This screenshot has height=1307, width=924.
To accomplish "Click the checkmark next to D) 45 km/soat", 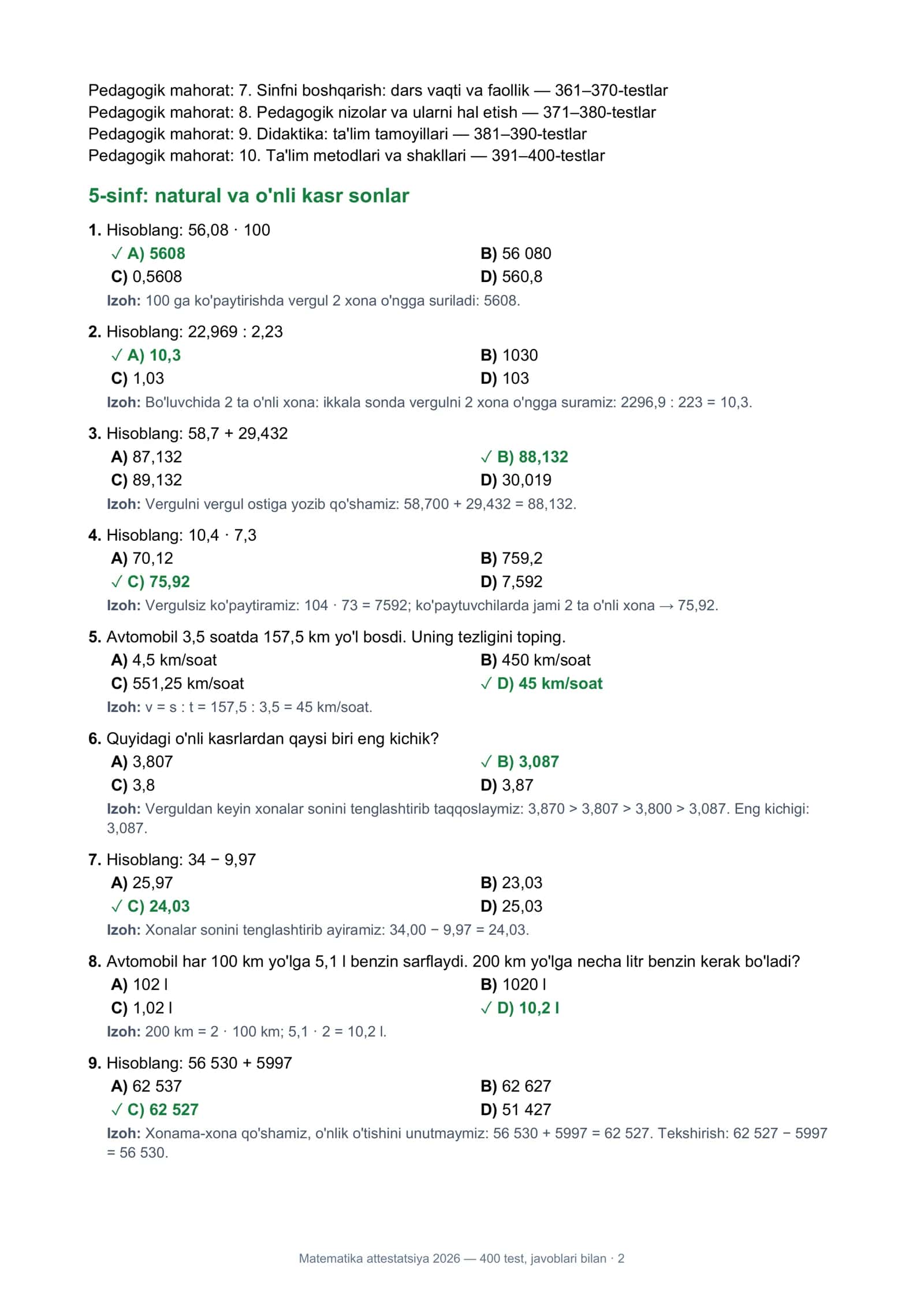I will [x=486, y=684].
